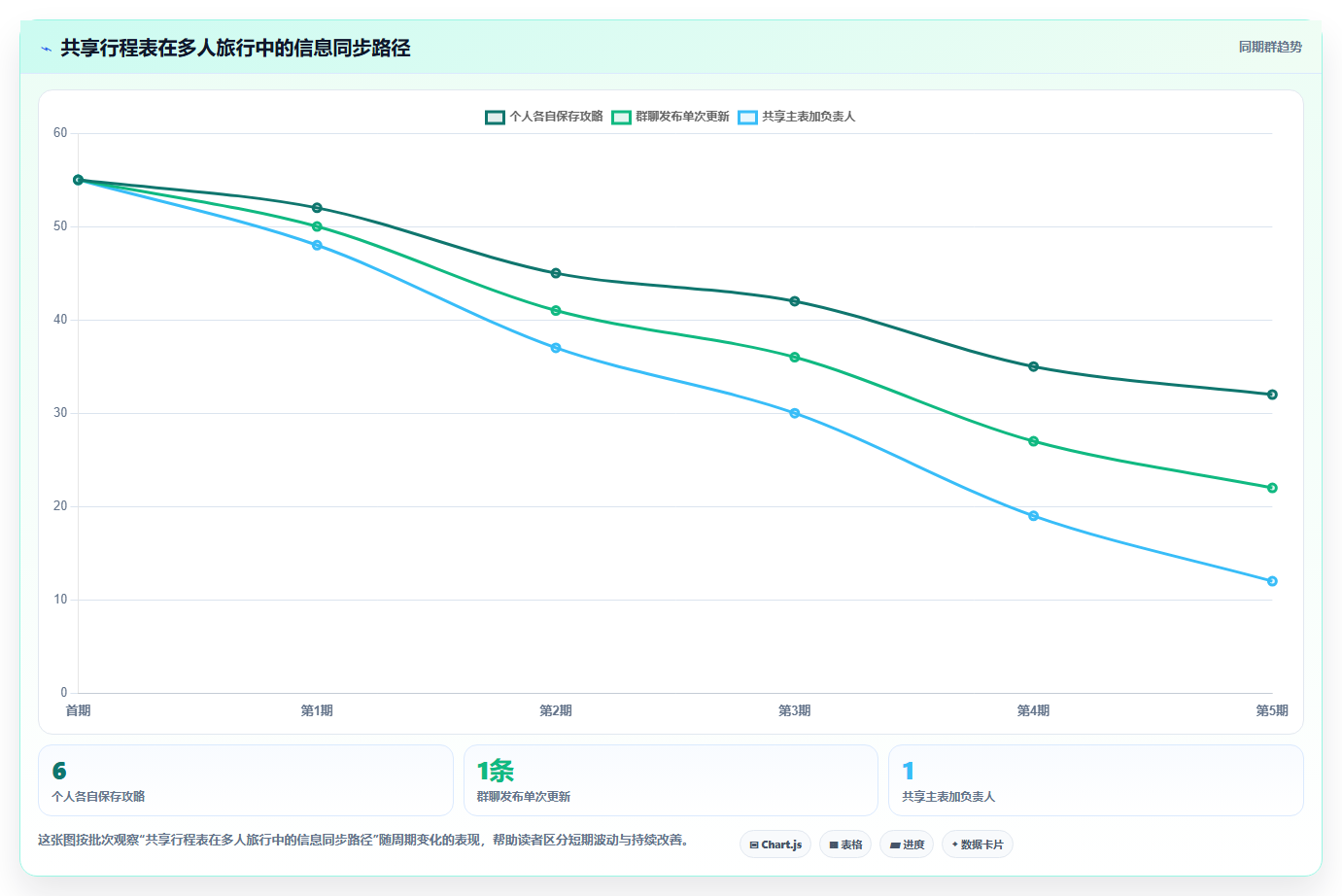The height and width of the screenshot is (896, 1342).
Task: Click the y-axis value 50
Action: pos(60,226)
